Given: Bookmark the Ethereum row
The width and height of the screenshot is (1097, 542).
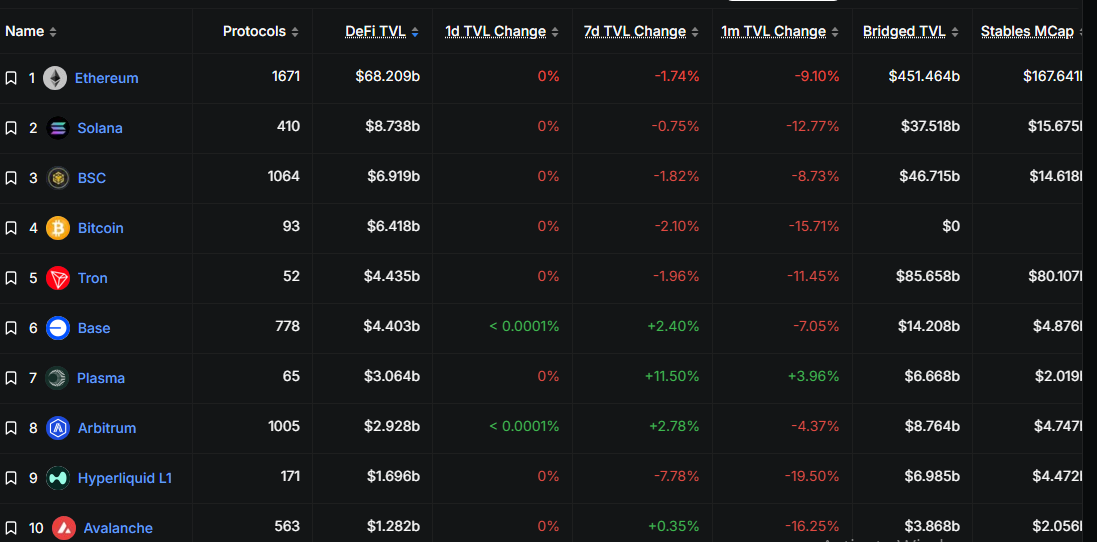Looking at the screenshot, I should (x=11, y=78).
